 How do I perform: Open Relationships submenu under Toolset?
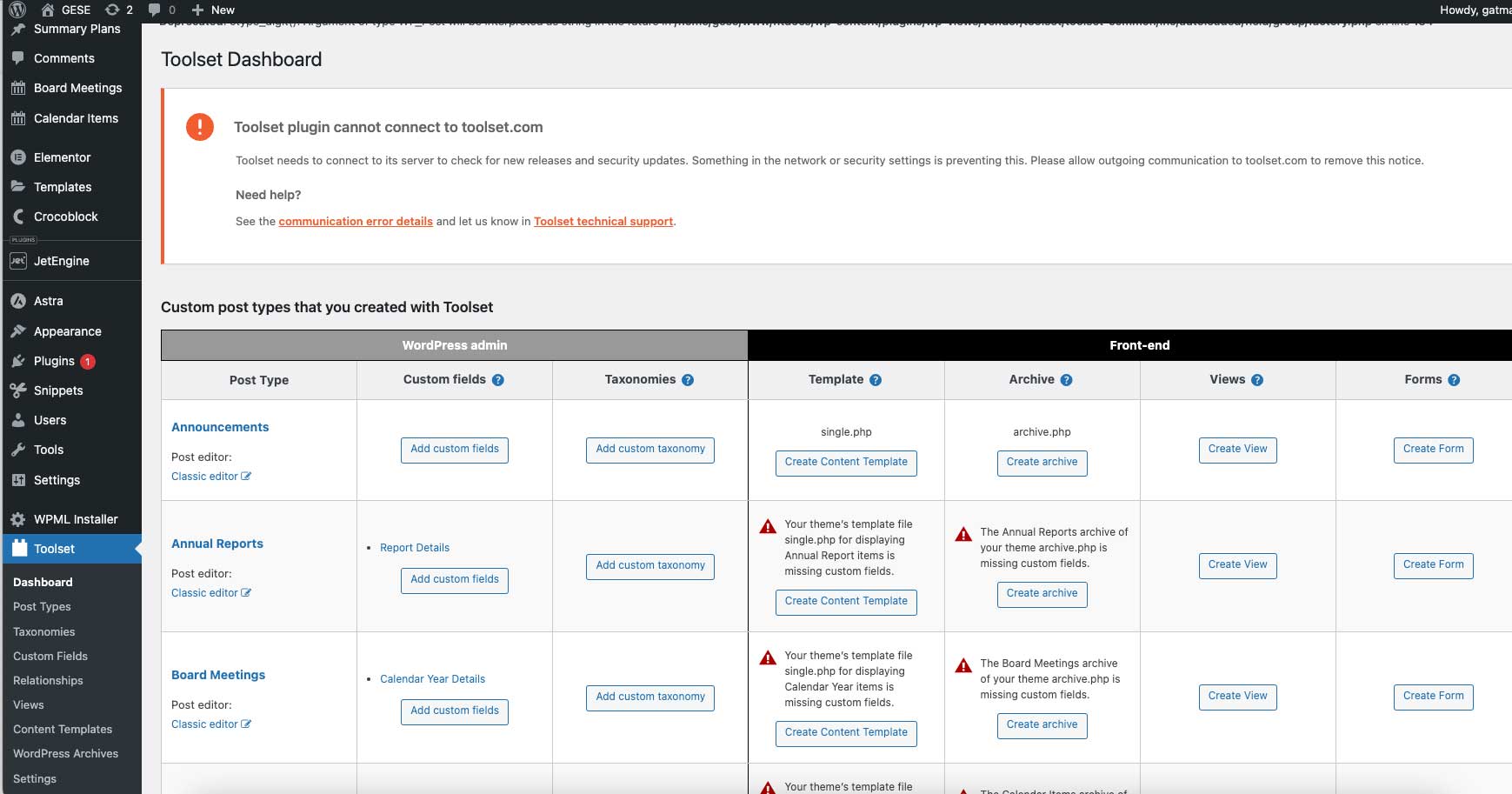pyautogui.click(x=48, y=681)
